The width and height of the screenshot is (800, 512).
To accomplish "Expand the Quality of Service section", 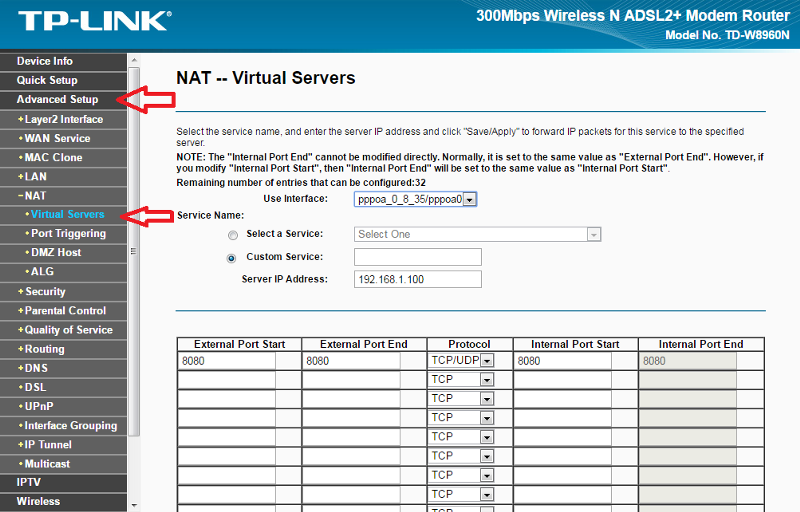I will click(x=68, y=330).
